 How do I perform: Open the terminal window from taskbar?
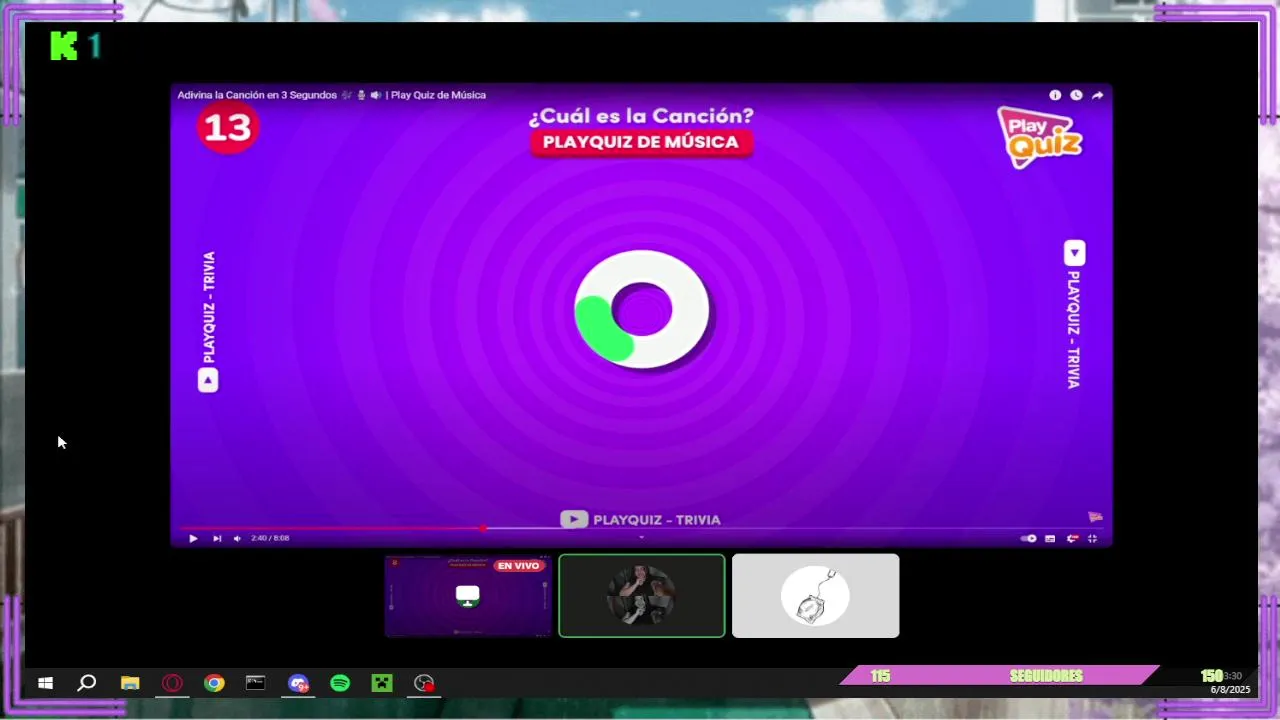tap(256, 683)
